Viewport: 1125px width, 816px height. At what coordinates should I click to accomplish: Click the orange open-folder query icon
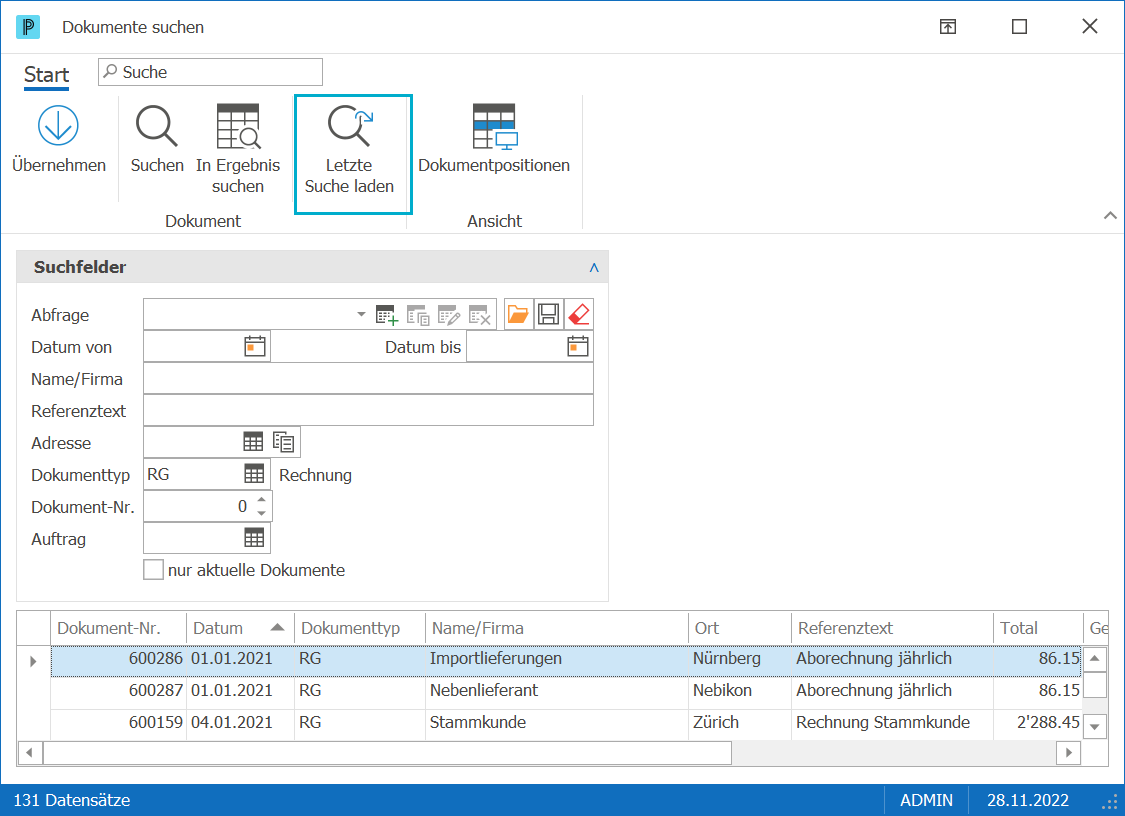pyautogui.click(x=518, y=314)
